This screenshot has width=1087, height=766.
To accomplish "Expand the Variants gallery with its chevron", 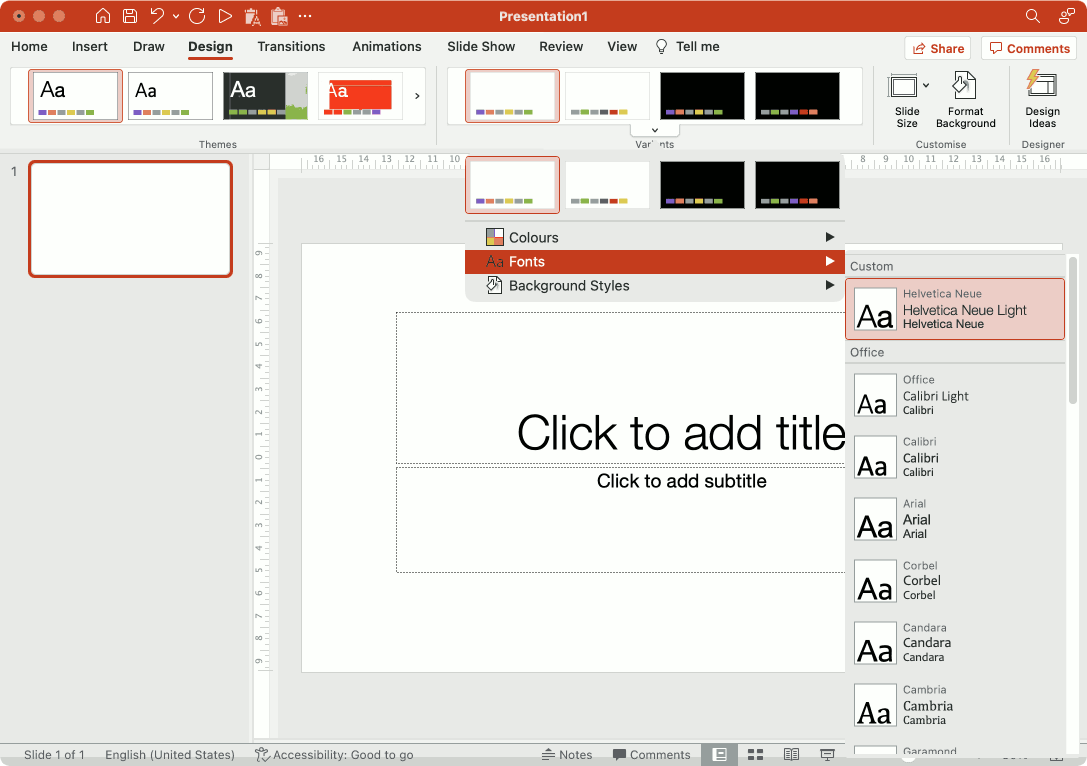I will (x=654, y=128).
